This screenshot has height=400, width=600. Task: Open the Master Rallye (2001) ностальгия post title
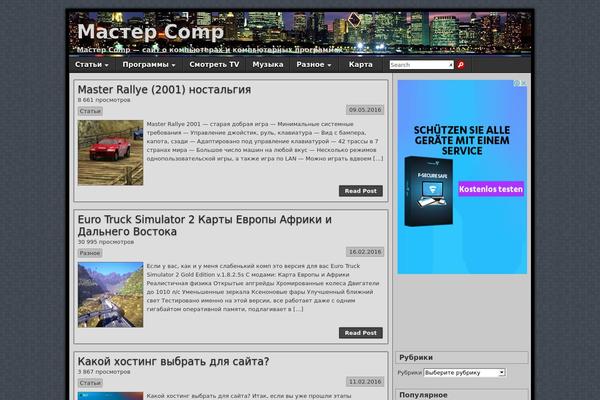164,90
